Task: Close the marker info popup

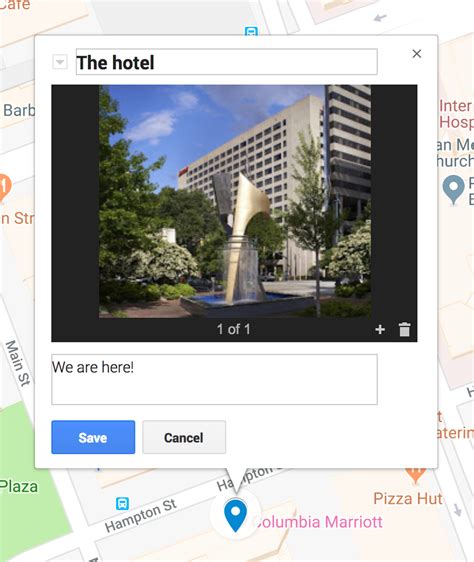Action: pos(417,54)
